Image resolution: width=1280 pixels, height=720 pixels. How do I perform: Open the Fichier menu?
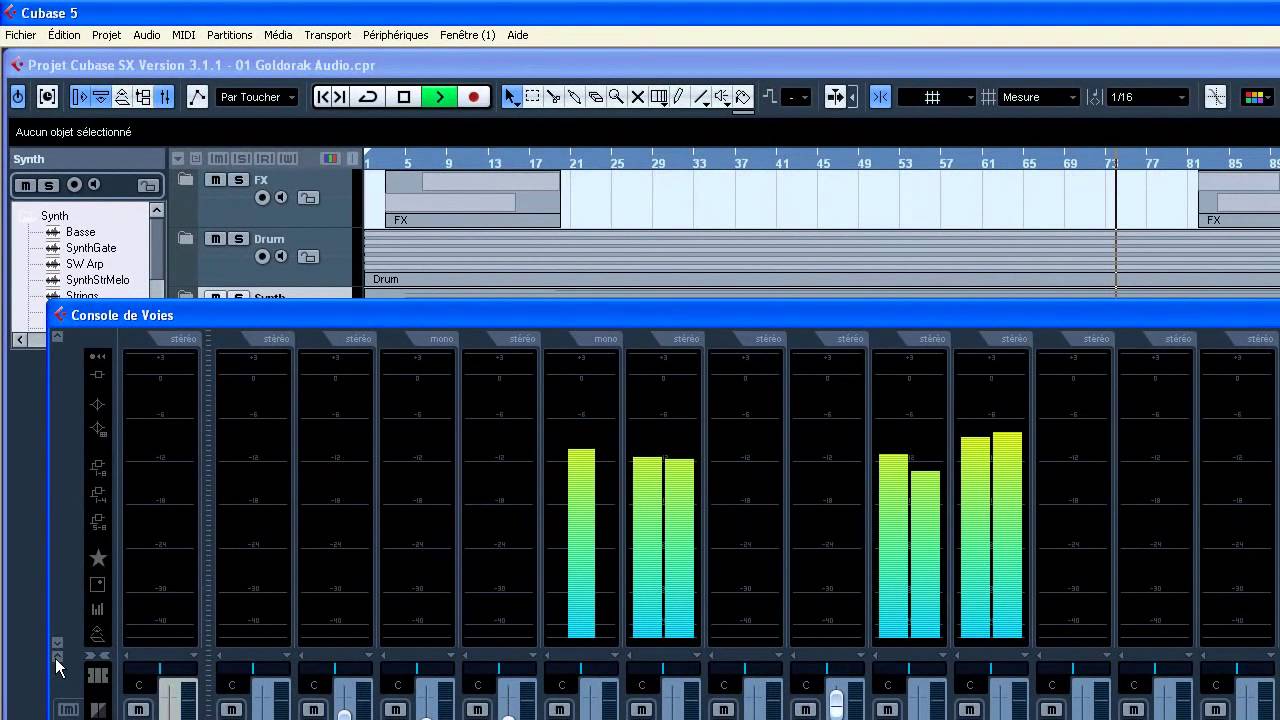(20, 35)
